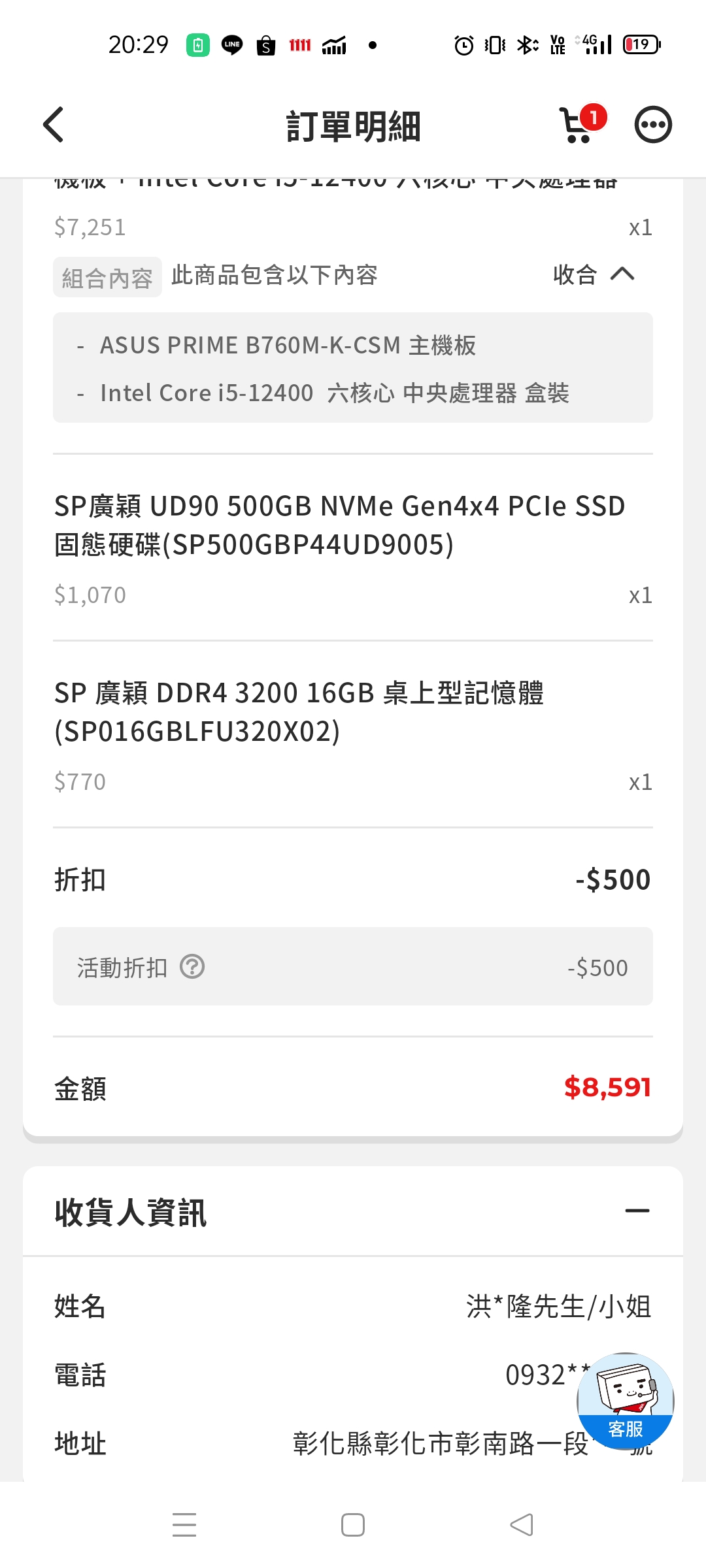The image size is (706, 1568).
Task: Tap the 活動折扣 discount row
Action: [x=353, y=967]
